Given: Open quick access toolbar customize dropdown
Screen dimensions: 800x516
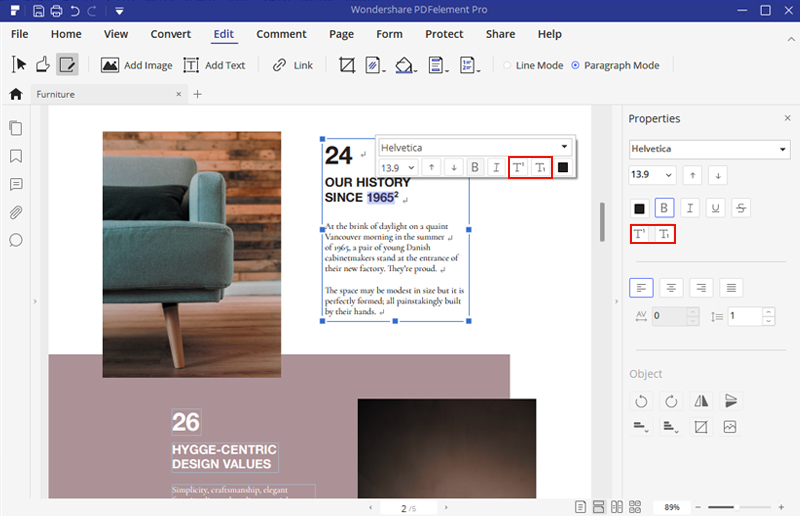Looking at the screenshot, I should pos(119,11).
